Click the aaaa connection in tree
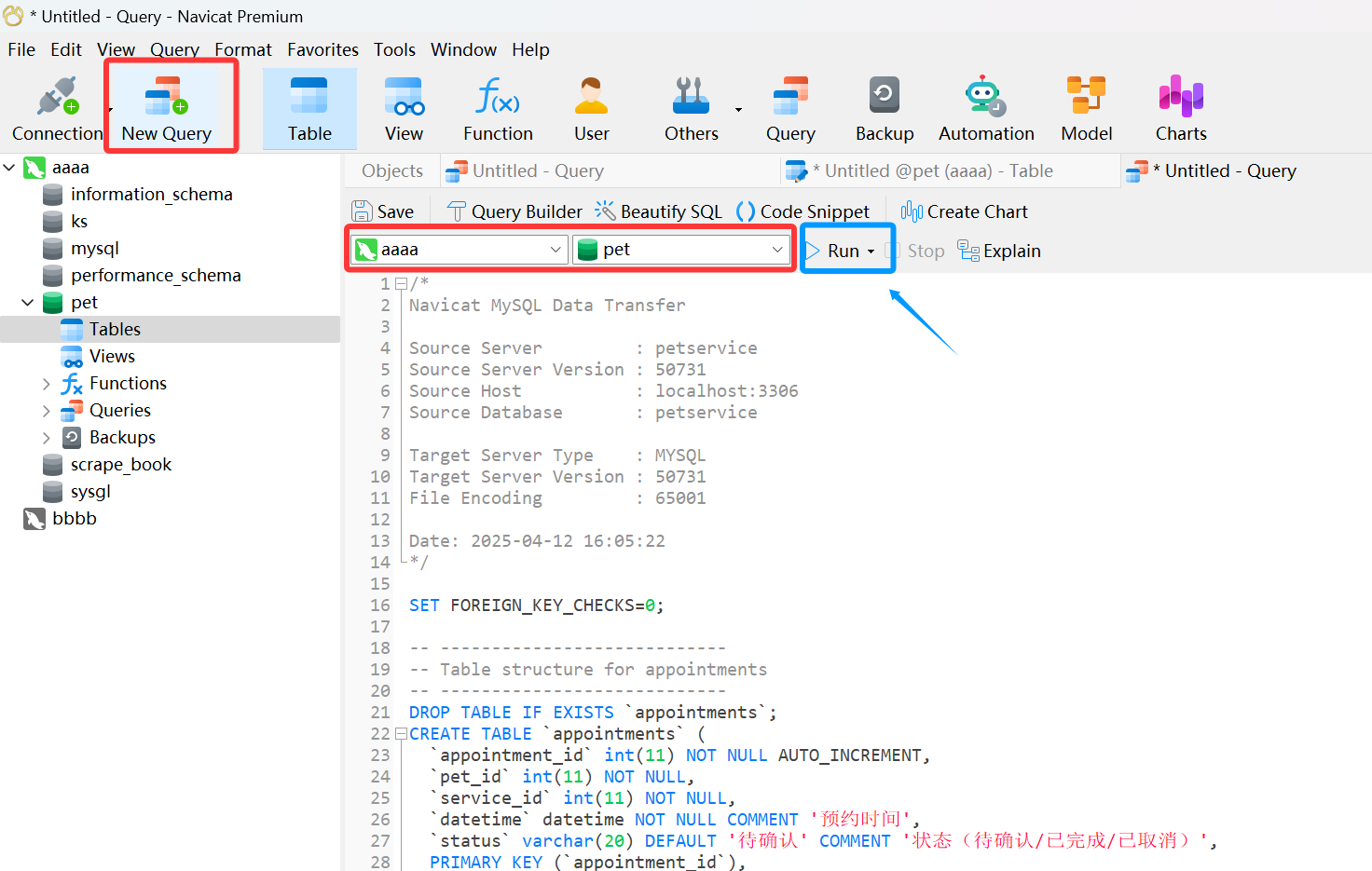This screenshot has width=1372, height=871. pyautogui.click(x=70, y=168)
